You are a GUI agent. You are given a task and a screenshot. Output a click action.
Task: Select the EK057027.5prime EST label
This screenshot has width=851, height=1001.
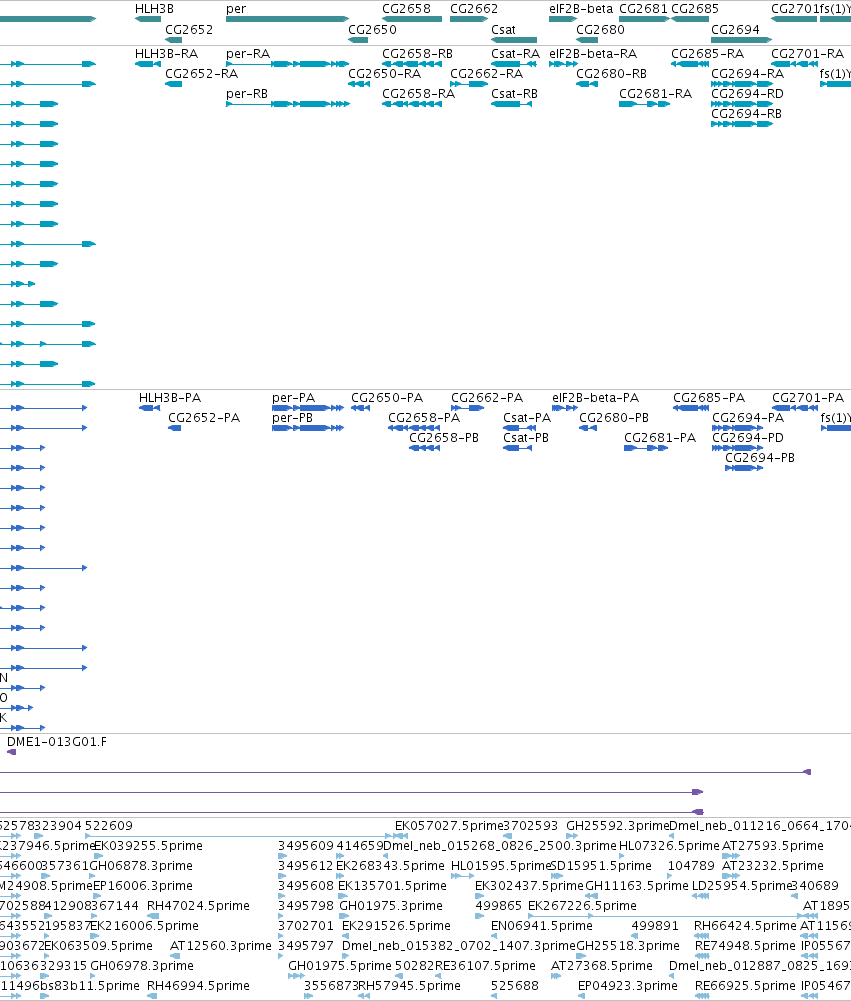449,825
